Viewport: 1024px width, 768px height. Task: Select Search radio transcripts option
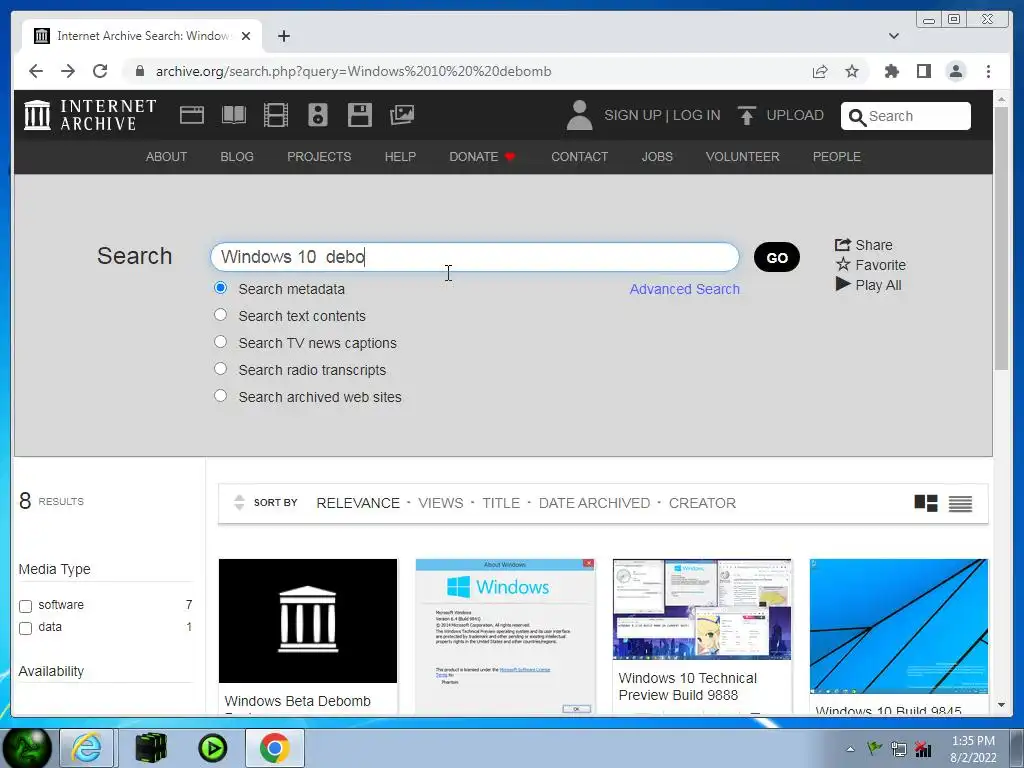point(221,369)
